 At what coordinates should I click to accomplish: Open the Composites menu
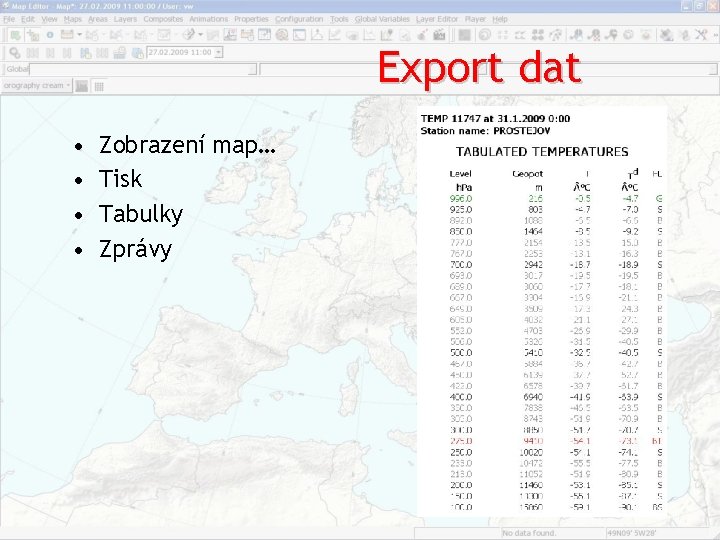(163, 19)
